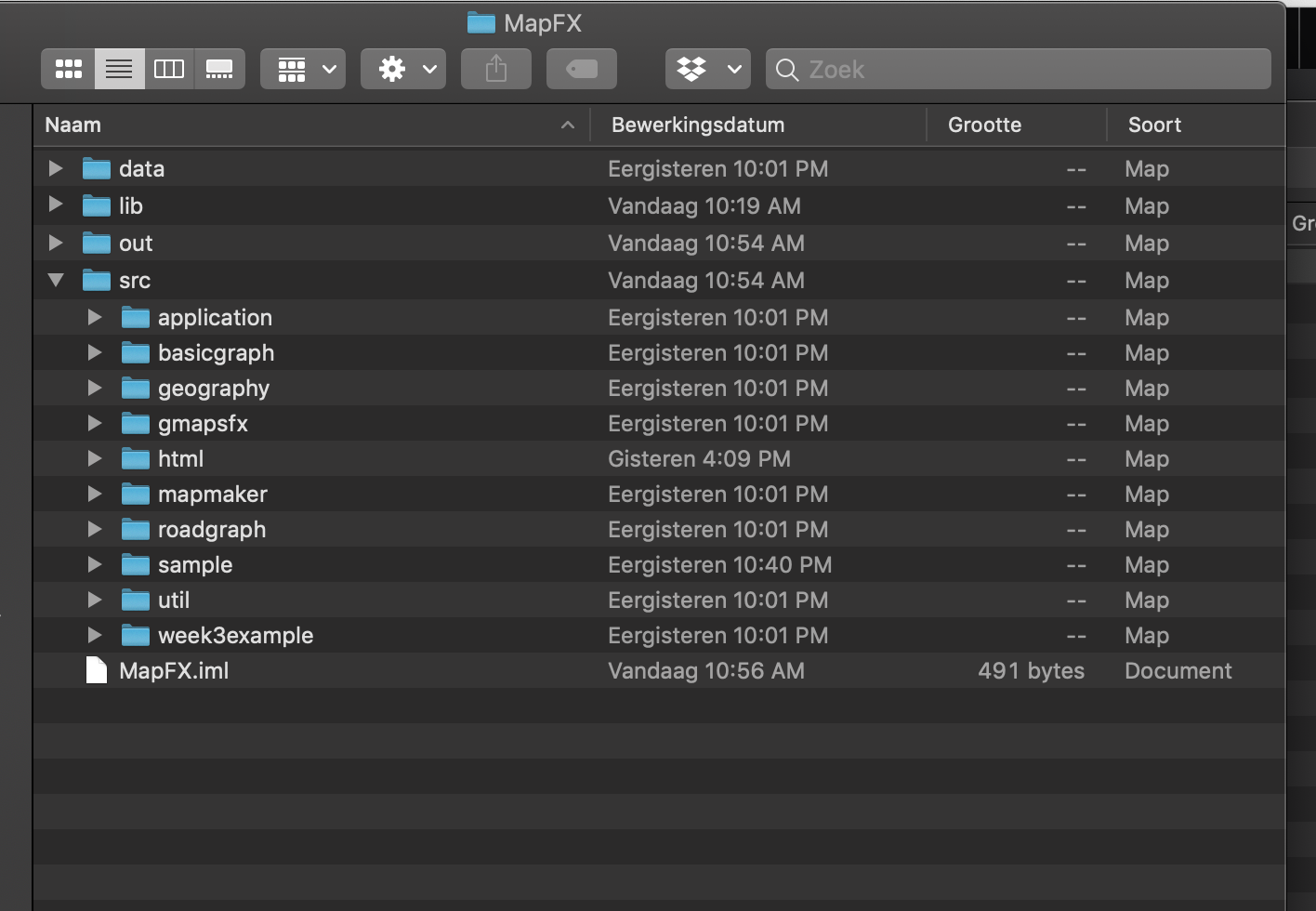Select the sample folder icon
This screenshot has height=911, width=1316.
136,564
